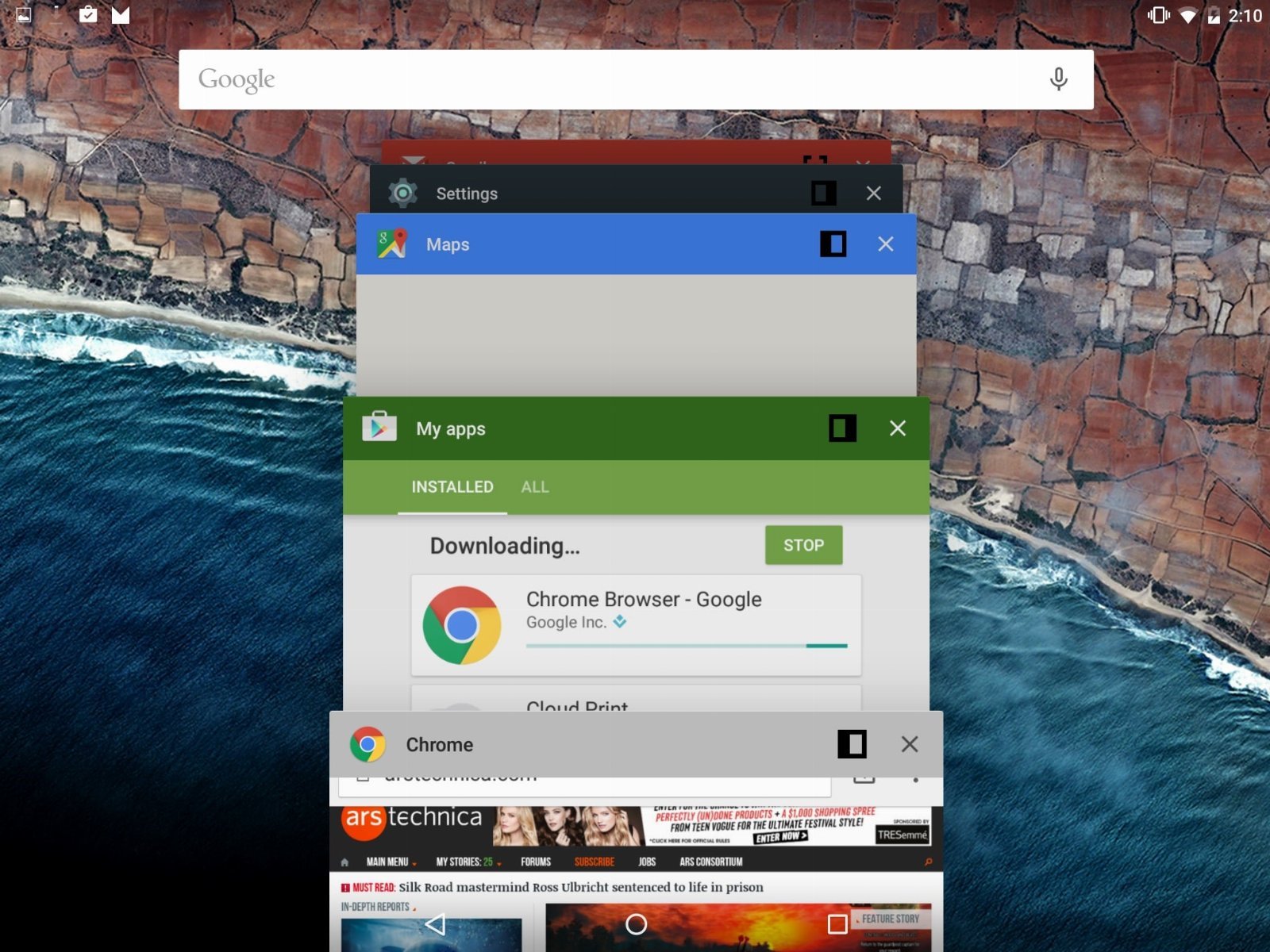Tap Ars Technica home icon in nav bar
1270x952 pixels.
point(344,862)
